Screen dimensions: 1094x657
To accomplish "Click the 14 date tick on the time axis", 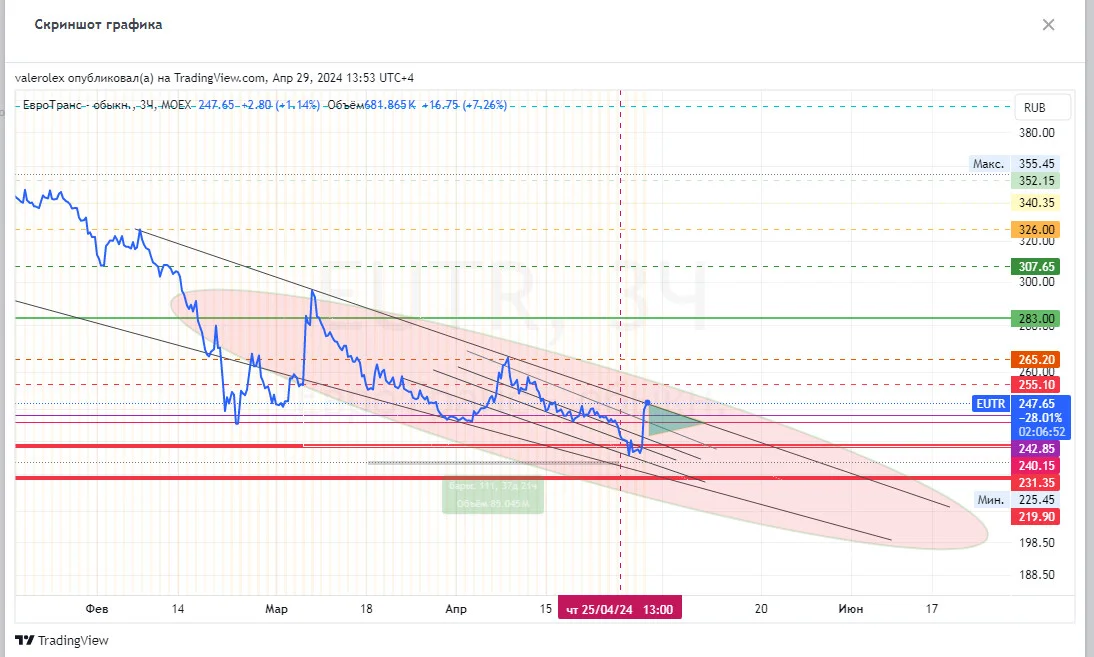I will coord(178,609).
